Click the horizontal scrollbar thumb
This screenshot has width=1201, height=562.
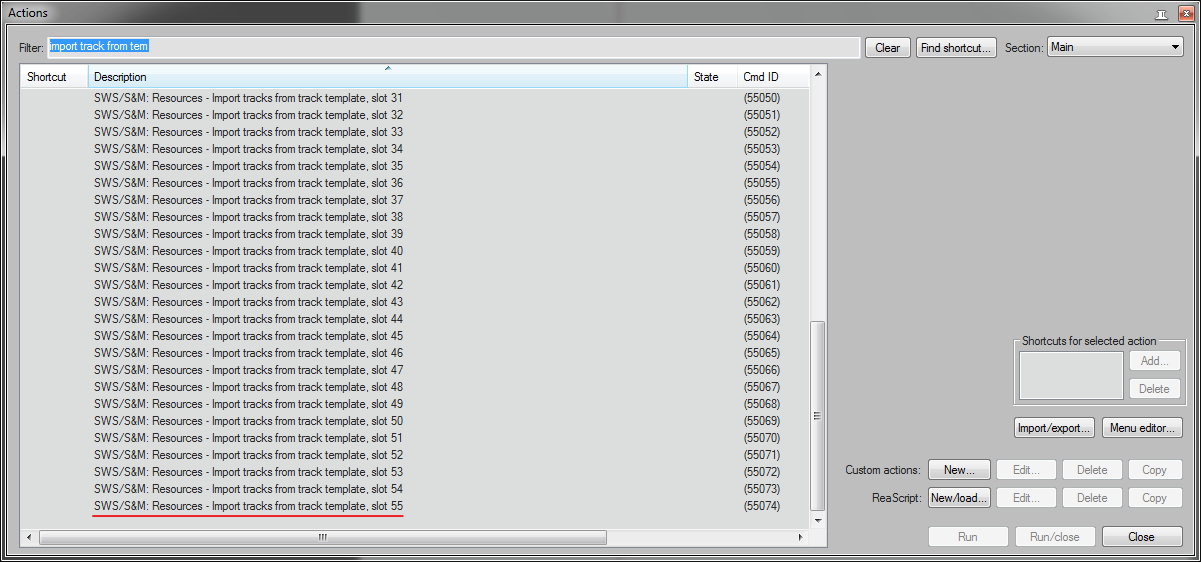click(323, 537)
